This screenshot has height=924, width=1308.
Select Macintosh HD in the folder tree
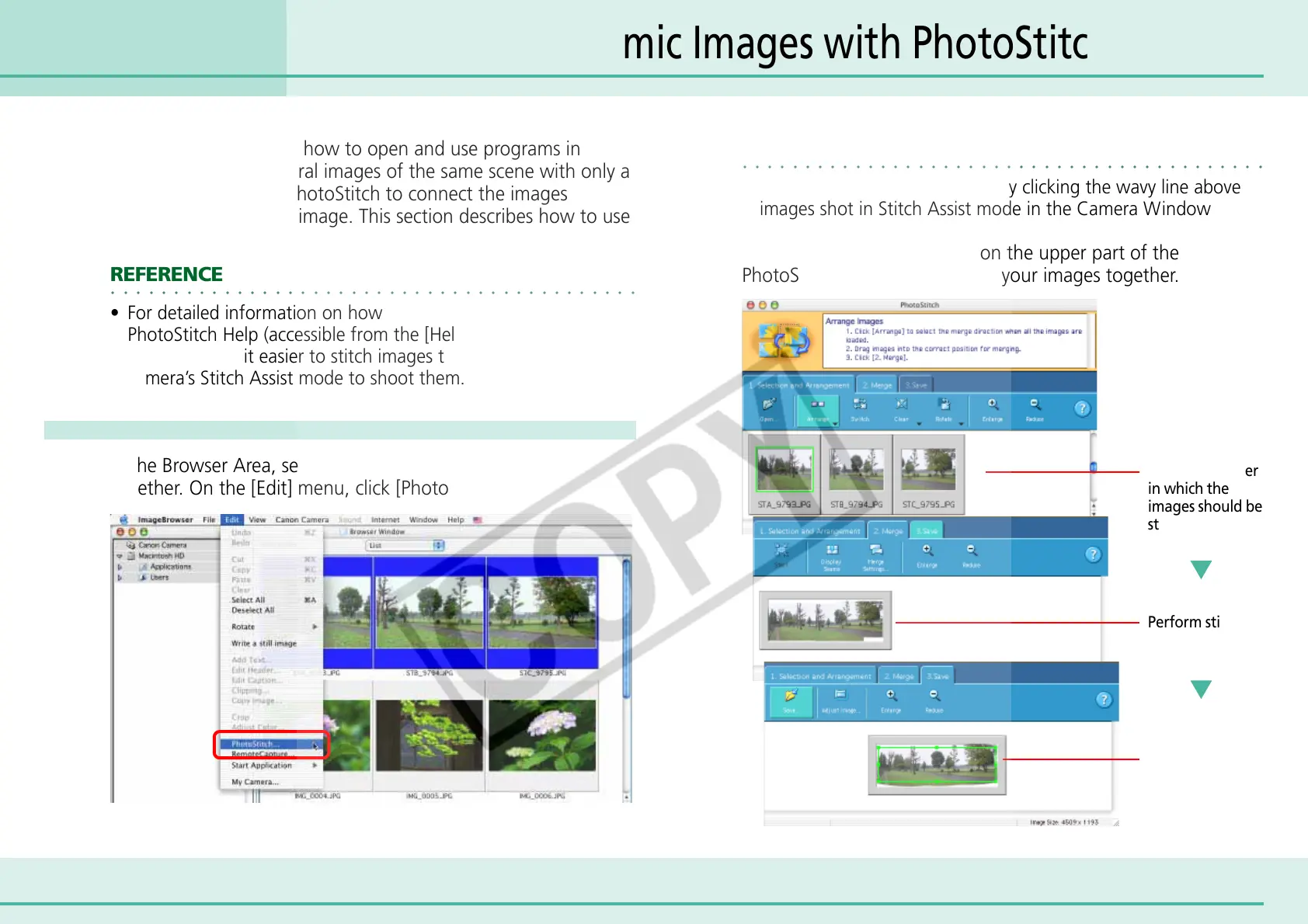pyautogui.click(x=161, y=556)
